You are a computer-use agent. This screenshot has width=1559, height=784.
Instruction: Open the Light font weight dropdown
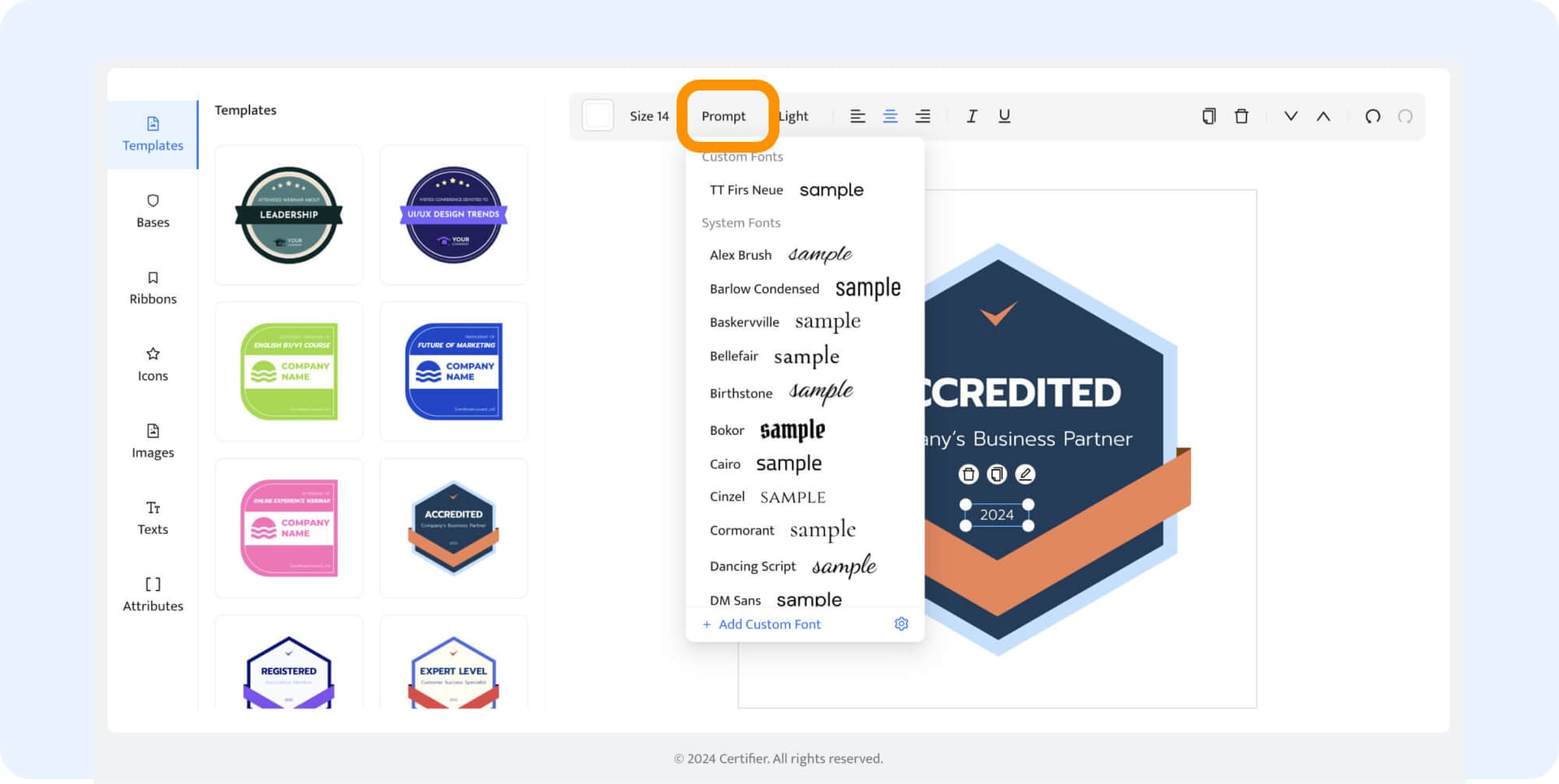click(x=792, y=116)
